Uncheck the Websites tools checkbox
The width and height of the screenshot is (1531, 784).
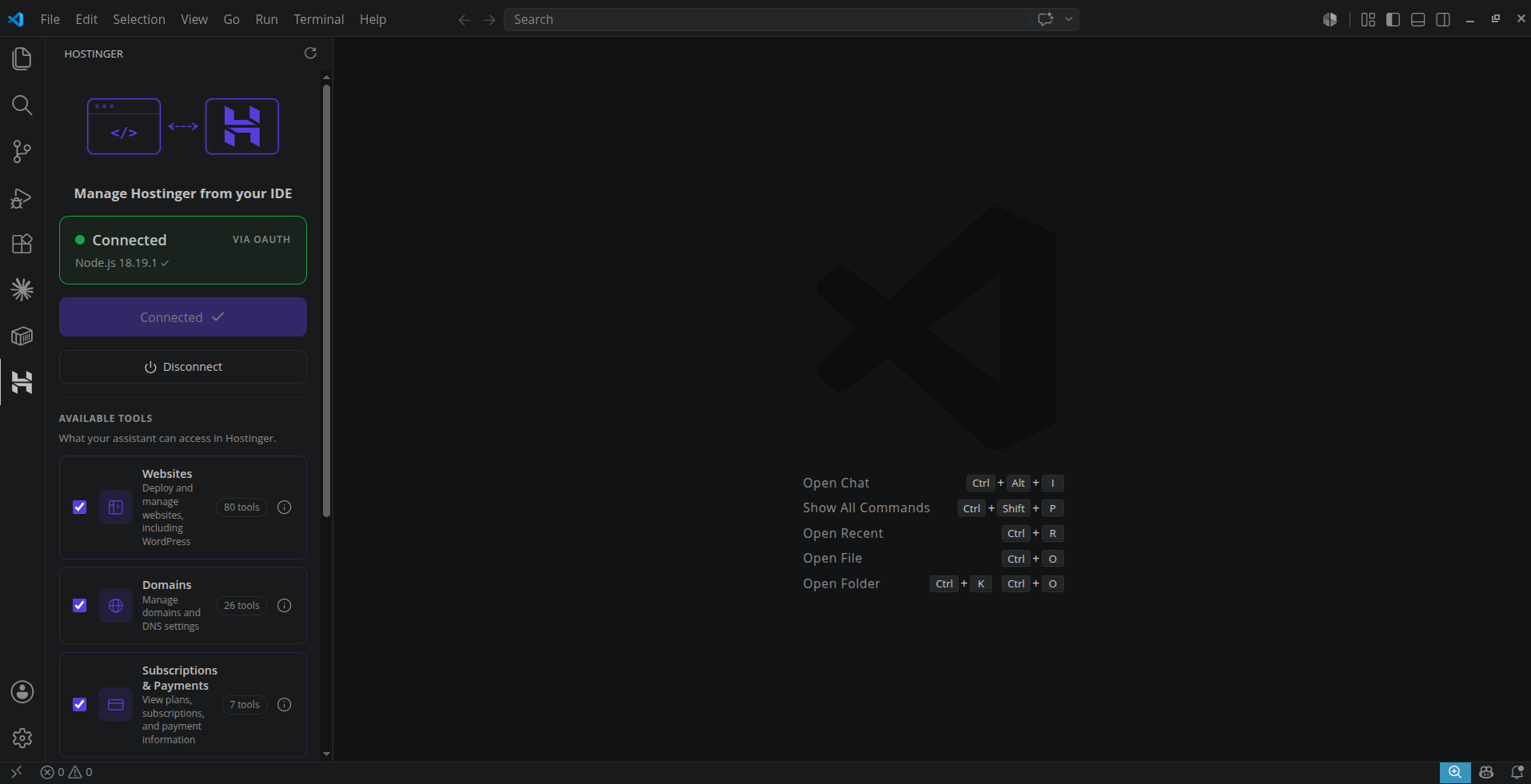click(x=79, y=507)
